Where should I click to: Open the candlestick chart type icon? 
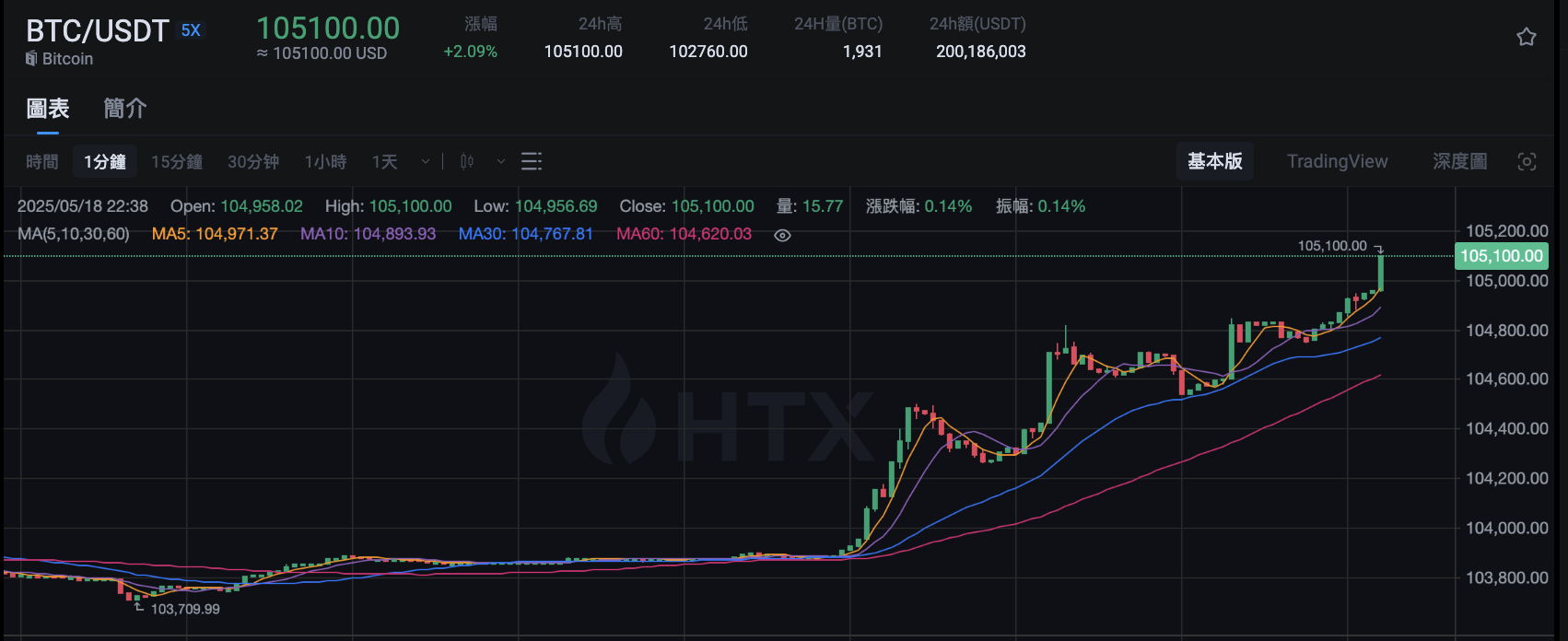[467, 162]
